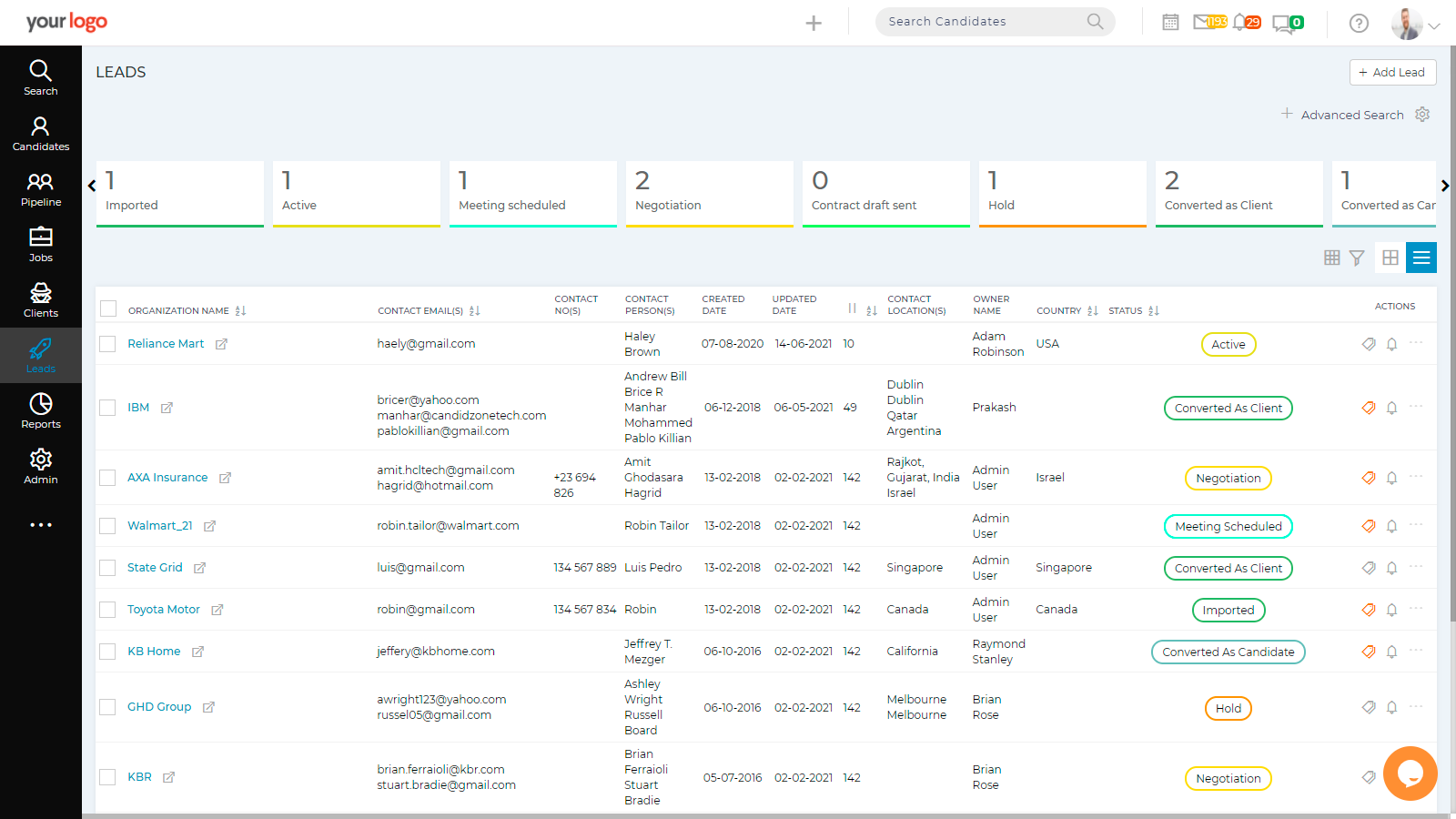Open the Reports section
1456x819 pixels.
40,411
